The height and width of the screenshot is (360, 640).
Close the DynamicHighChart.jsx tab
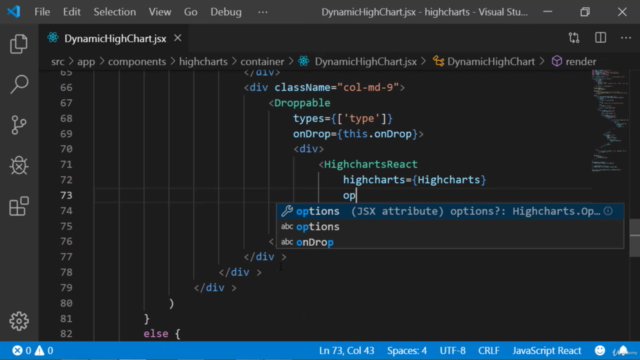tap(178, 38)
